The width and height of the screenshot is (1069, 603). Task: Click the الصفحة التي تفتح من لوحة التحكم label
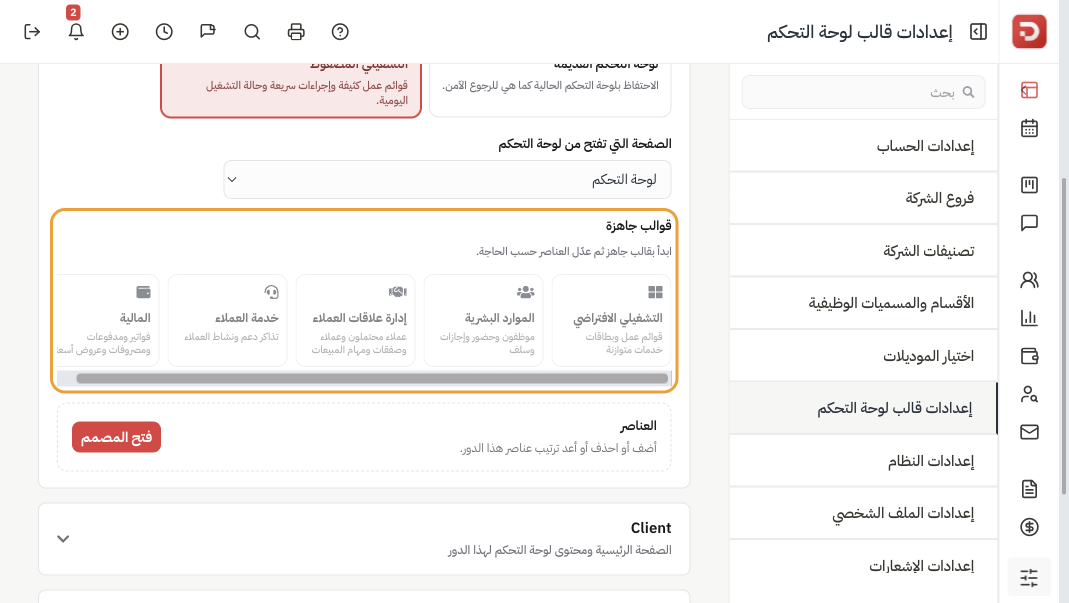585,144
